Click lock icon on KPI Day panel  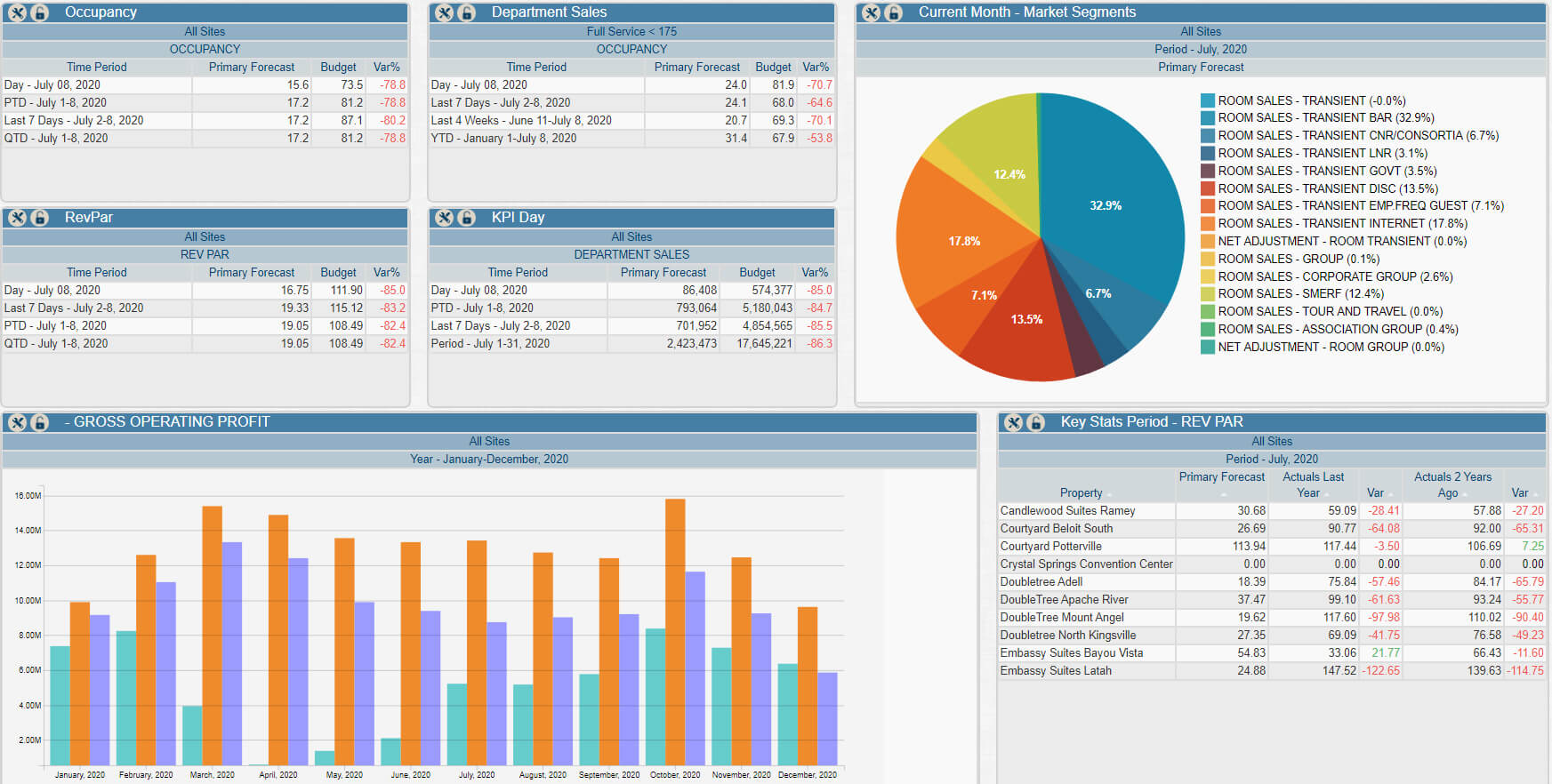point(467,218)
